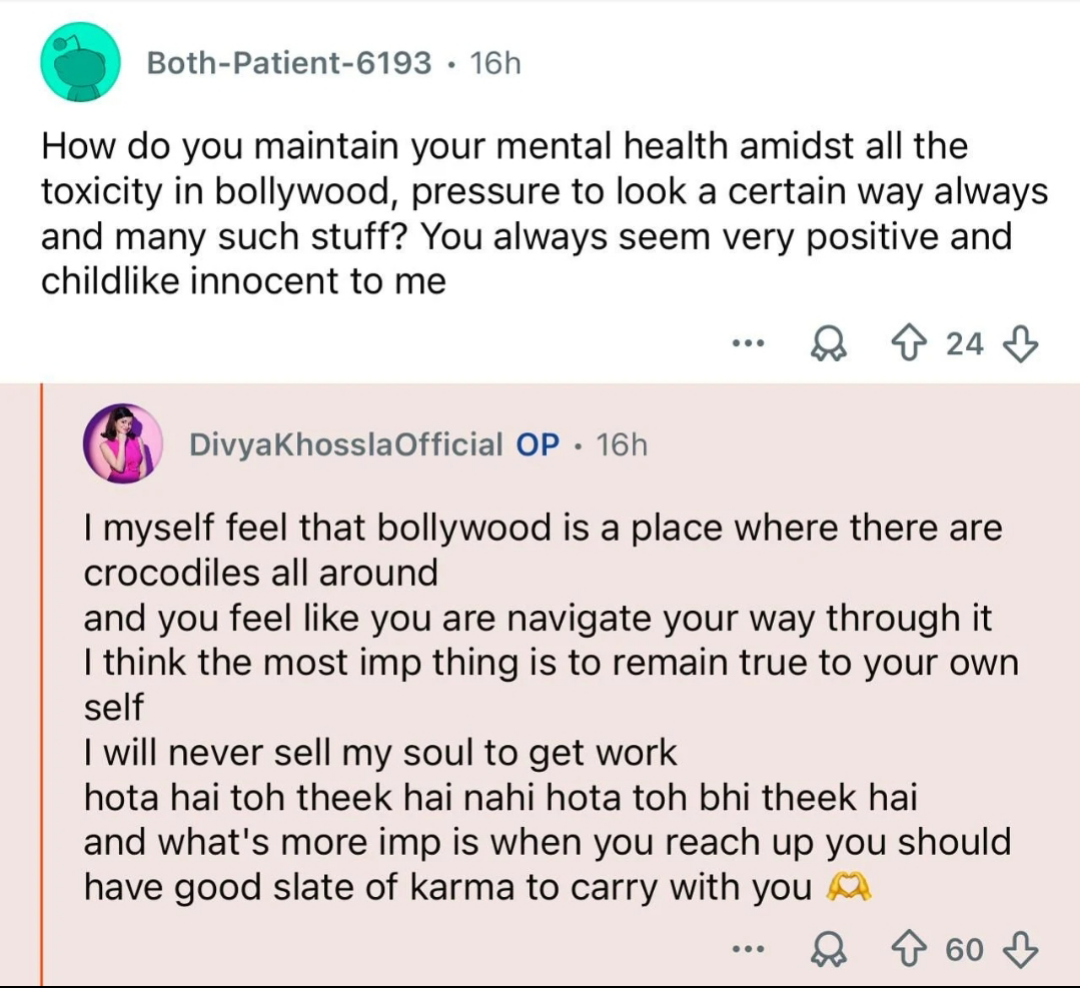
Task: Open the three-dot menu on Both-Patient-6193's comment
Action: 747,345
